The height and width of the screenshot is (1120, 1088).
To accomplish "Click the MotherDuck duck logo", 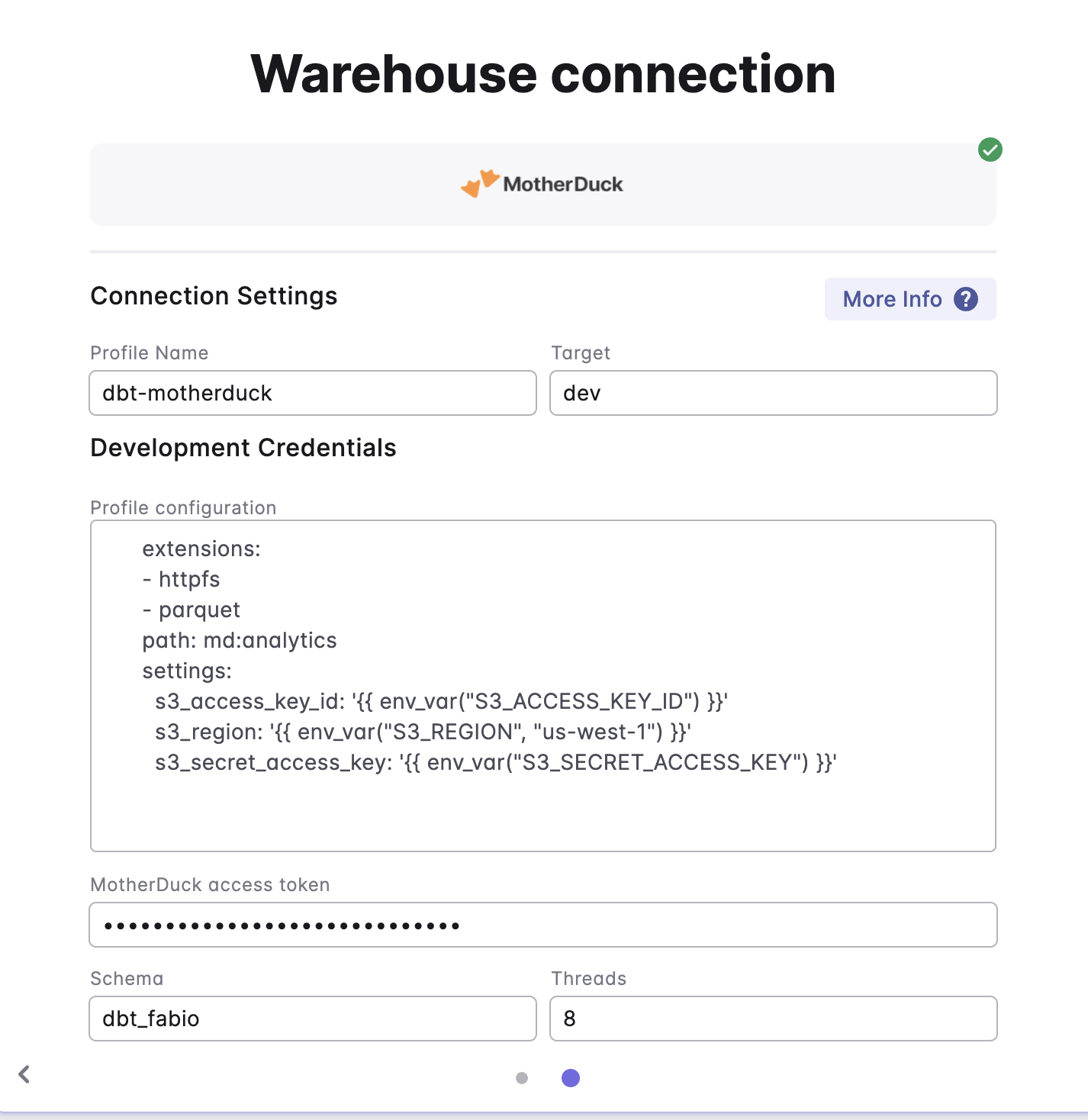I will pos(480,183).
